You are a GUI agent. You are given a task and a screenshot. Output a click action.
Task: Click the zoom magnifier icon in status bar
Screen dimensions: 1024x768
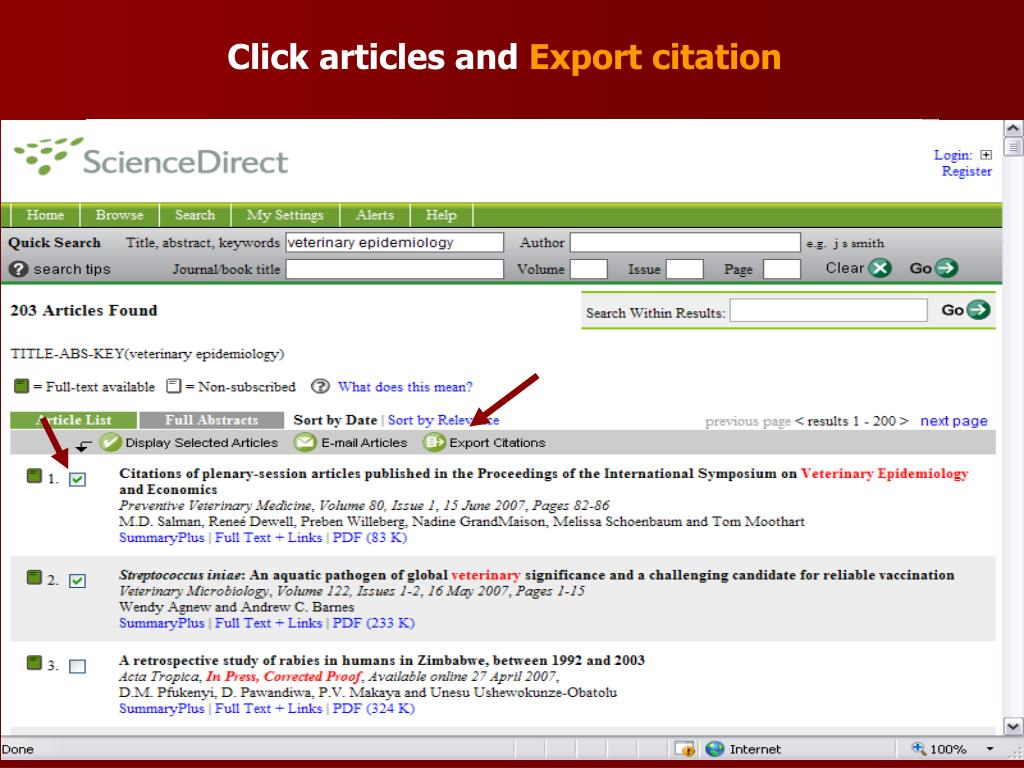click(919, 748)
